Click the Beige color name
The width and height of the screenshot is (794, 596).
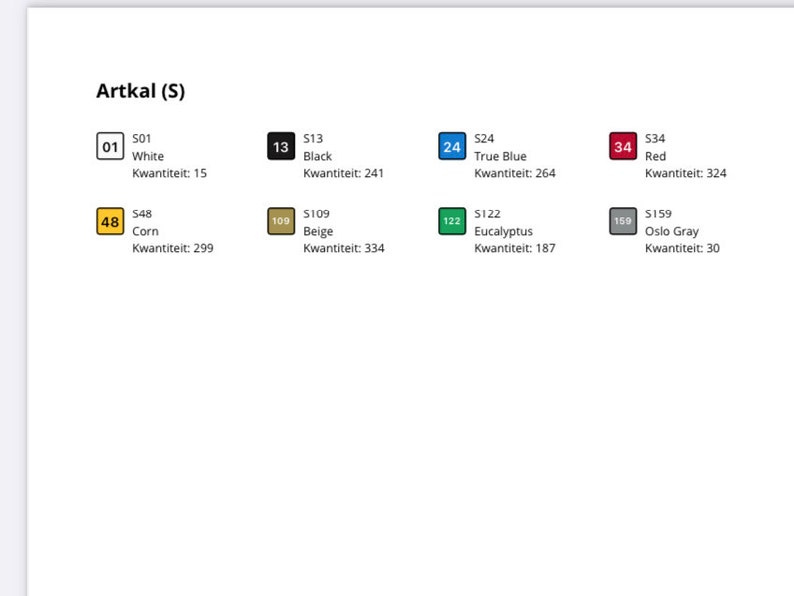pos(318,231)
